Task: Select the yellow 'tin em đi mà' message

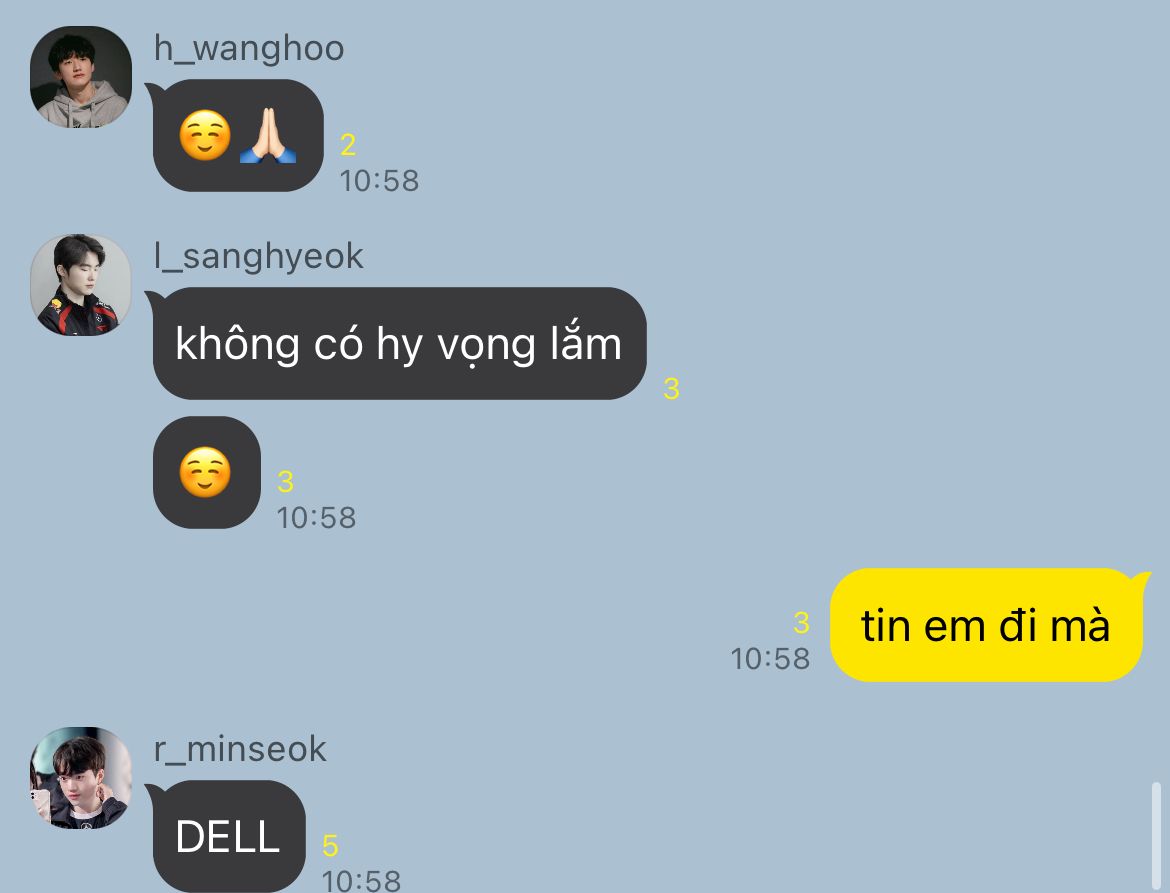Action: point(986,625)
